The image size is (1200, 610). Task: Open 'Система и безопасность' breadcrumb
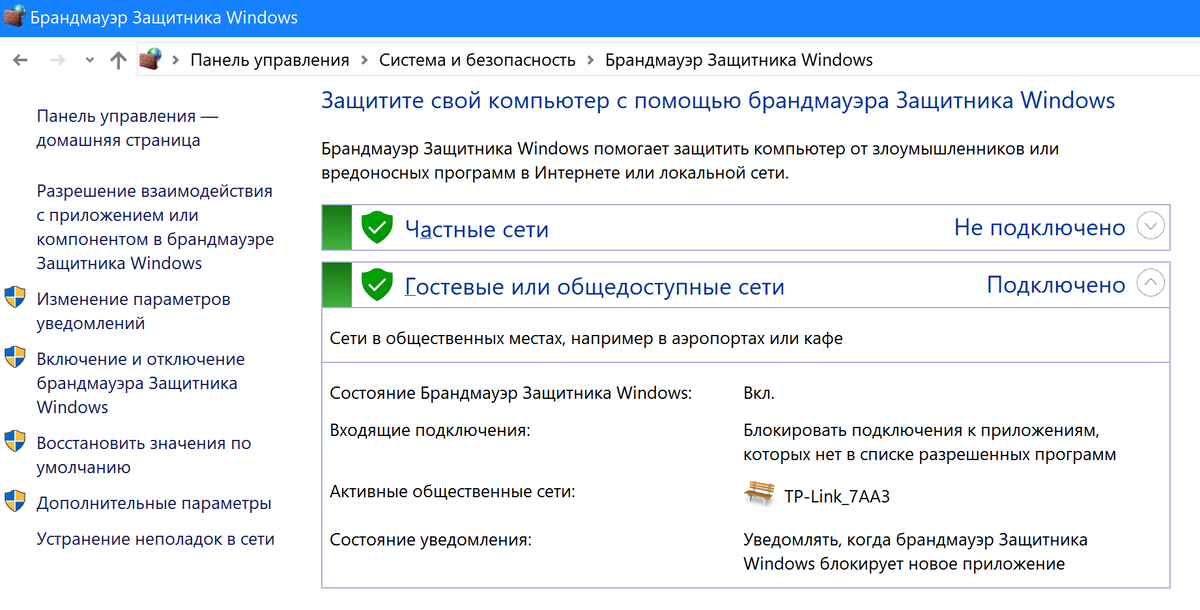click(477, 60)
